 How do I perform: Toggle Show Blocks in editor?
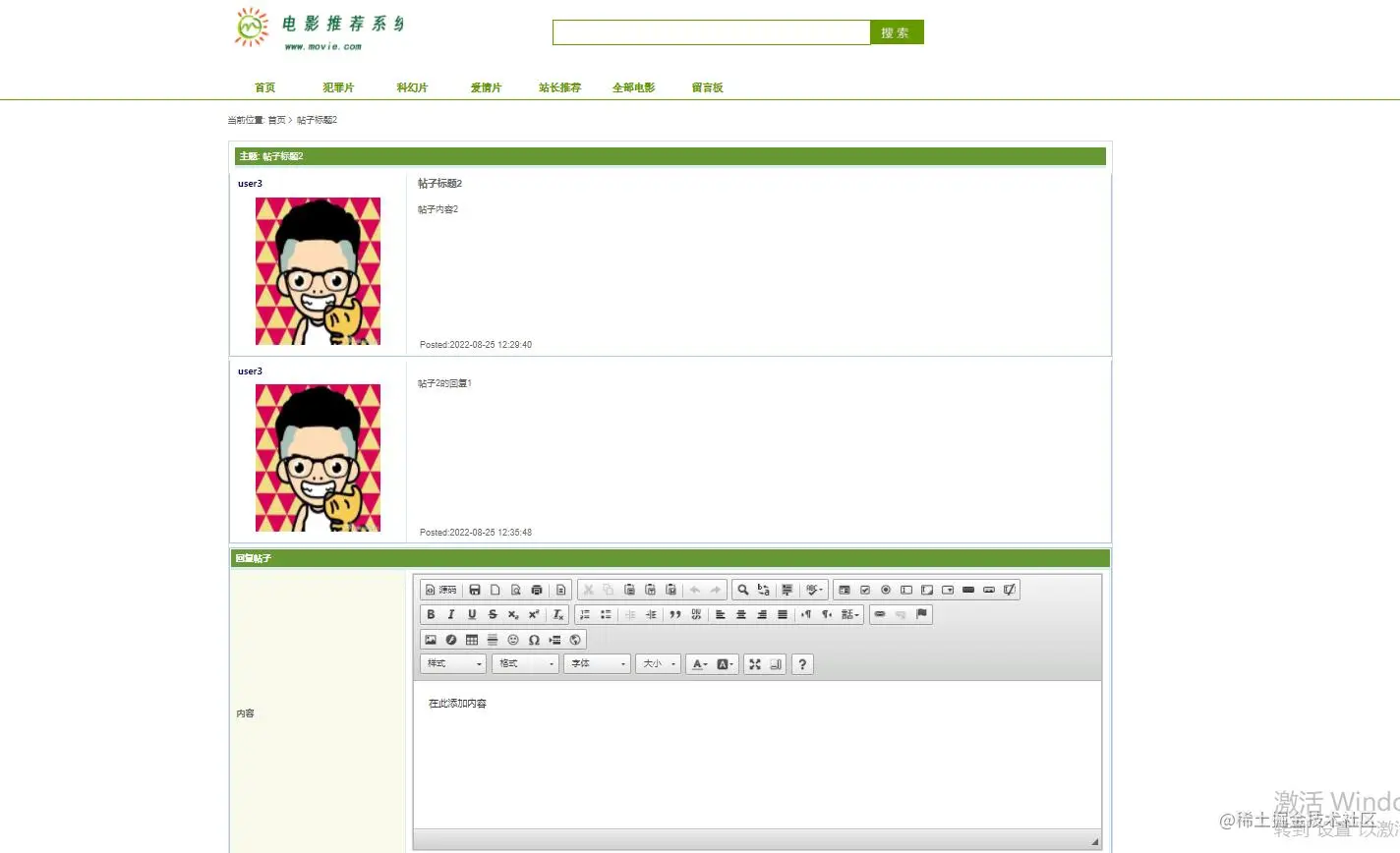tap(776, 664)
